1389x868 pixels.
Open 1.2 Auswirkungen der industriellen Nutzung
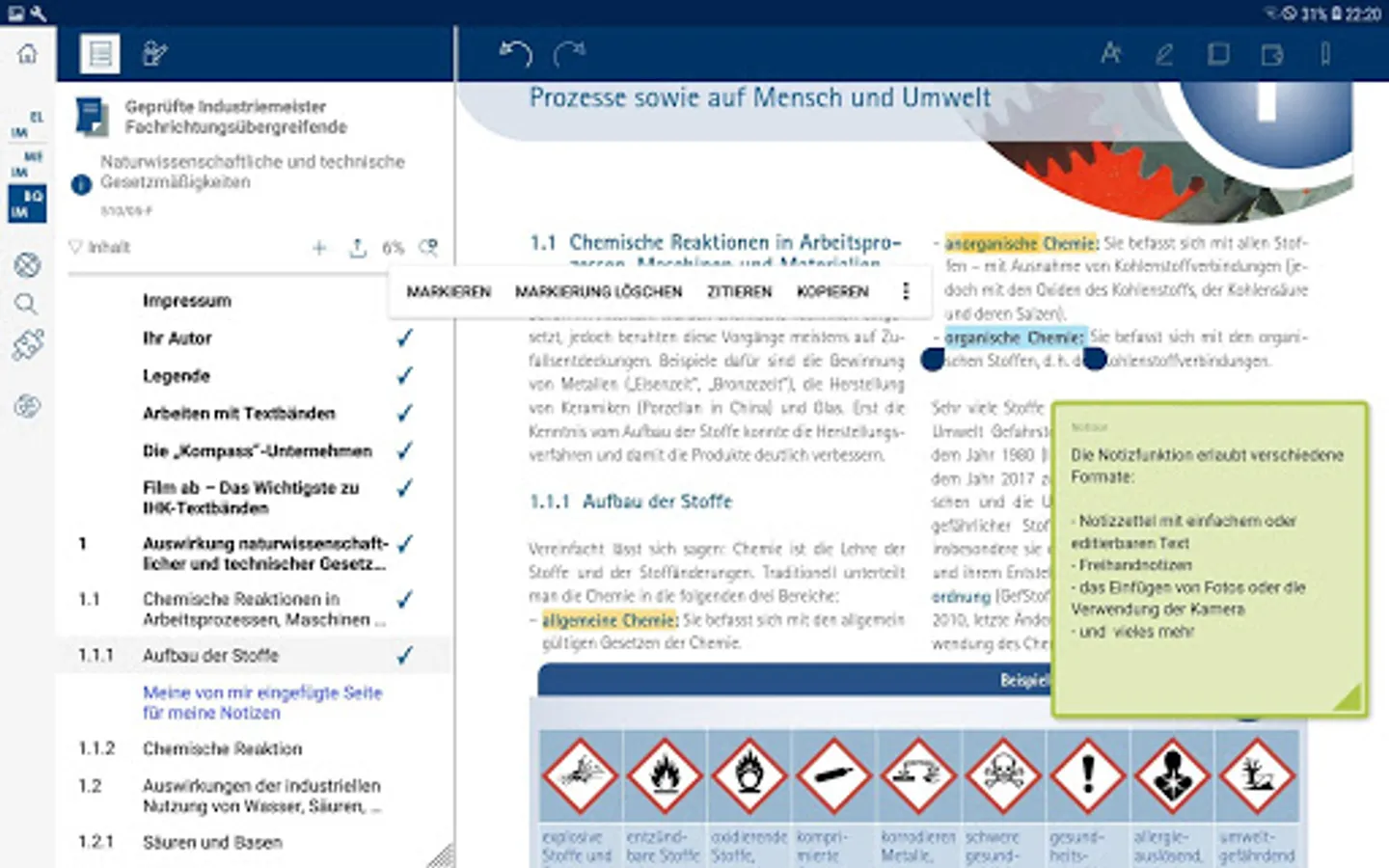click(x=262, y=797)
